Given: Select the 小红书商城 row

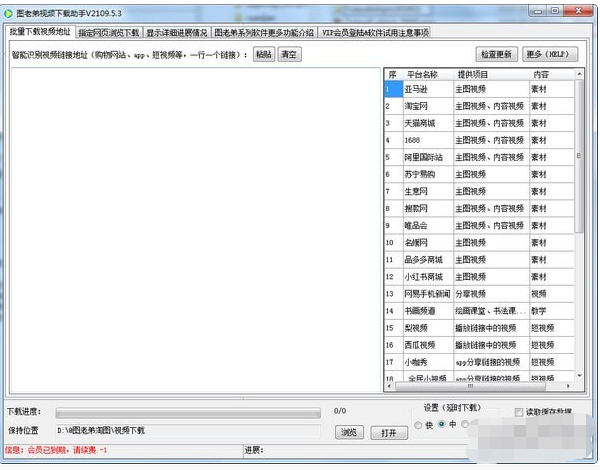Looking at the screenshot, I should click(479, 277).
